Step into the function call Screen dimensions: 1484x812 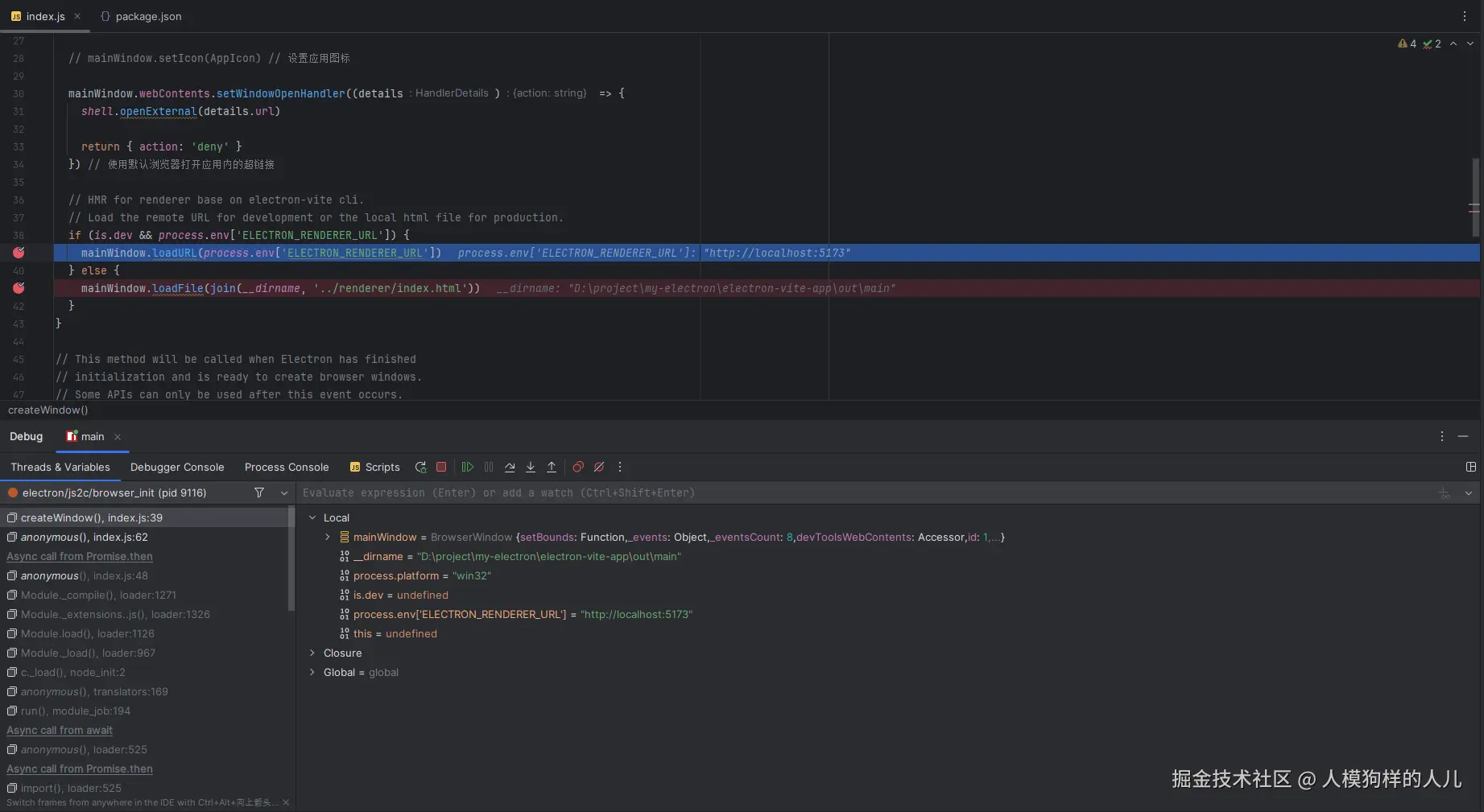[531, 467]
